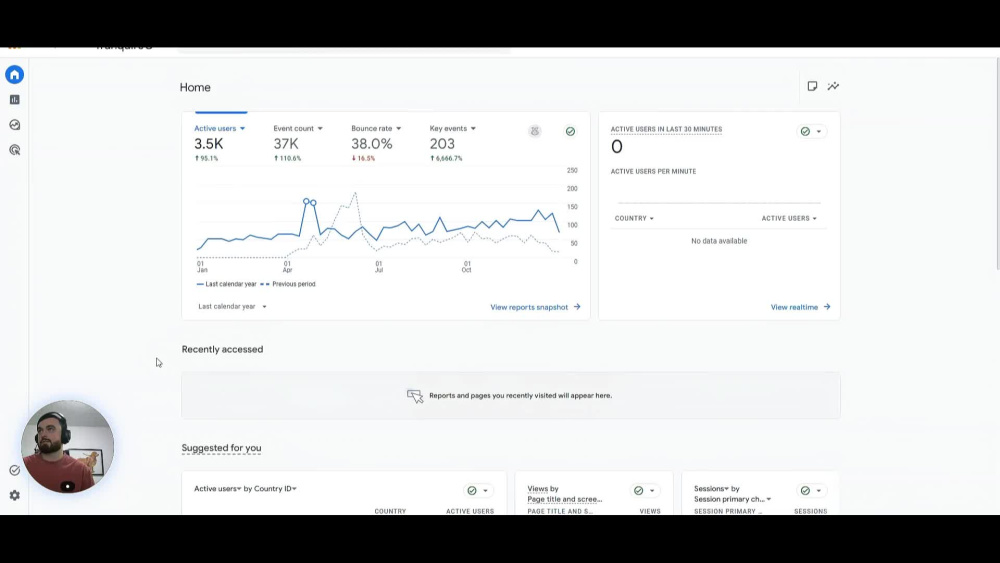Open the Last calendar year date dropdown
The image size is (1000, 563).
point(232,307)
